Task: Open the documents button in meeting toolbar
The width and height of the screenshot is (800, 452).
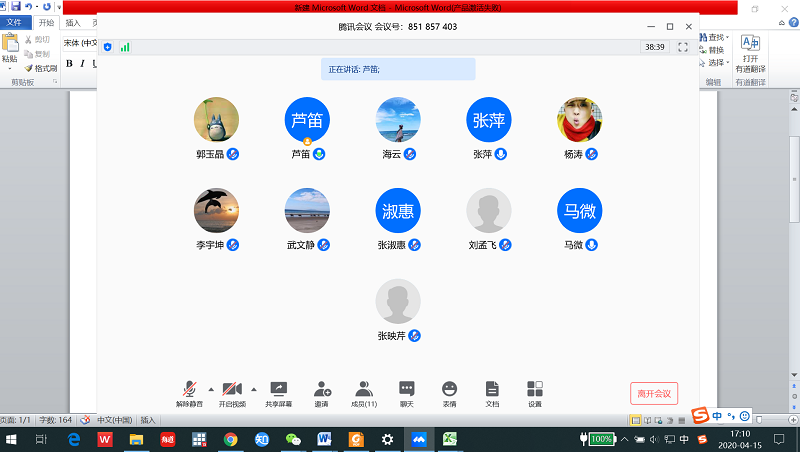Action: tap(492, 394)
